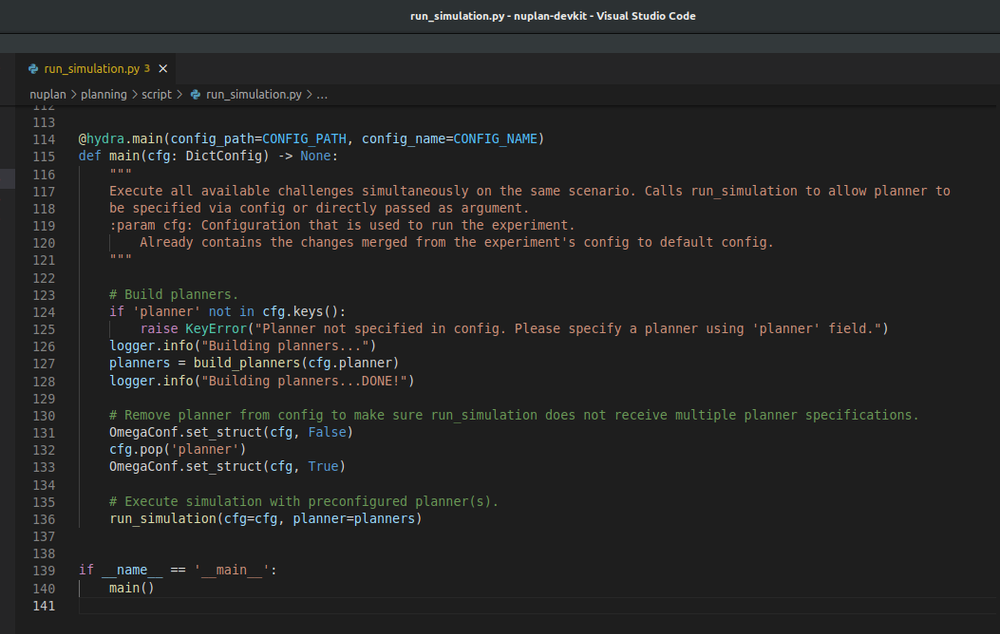Image resolution: width=1000 pixels, height=634 pixels.
Task: Click line number 115 in the gutter
Action: (44, 156)
